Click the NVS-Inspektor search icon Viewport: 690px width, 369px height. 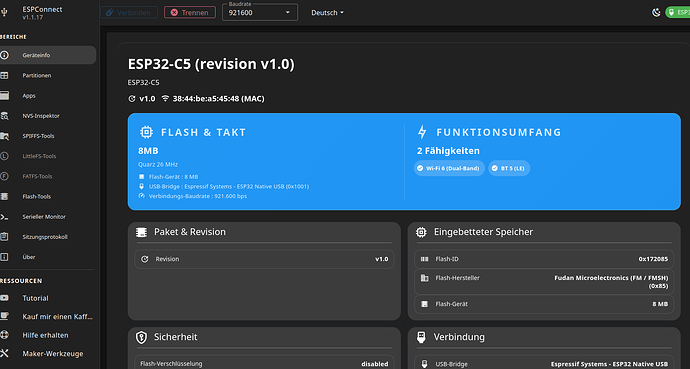(x=4, y=116)
